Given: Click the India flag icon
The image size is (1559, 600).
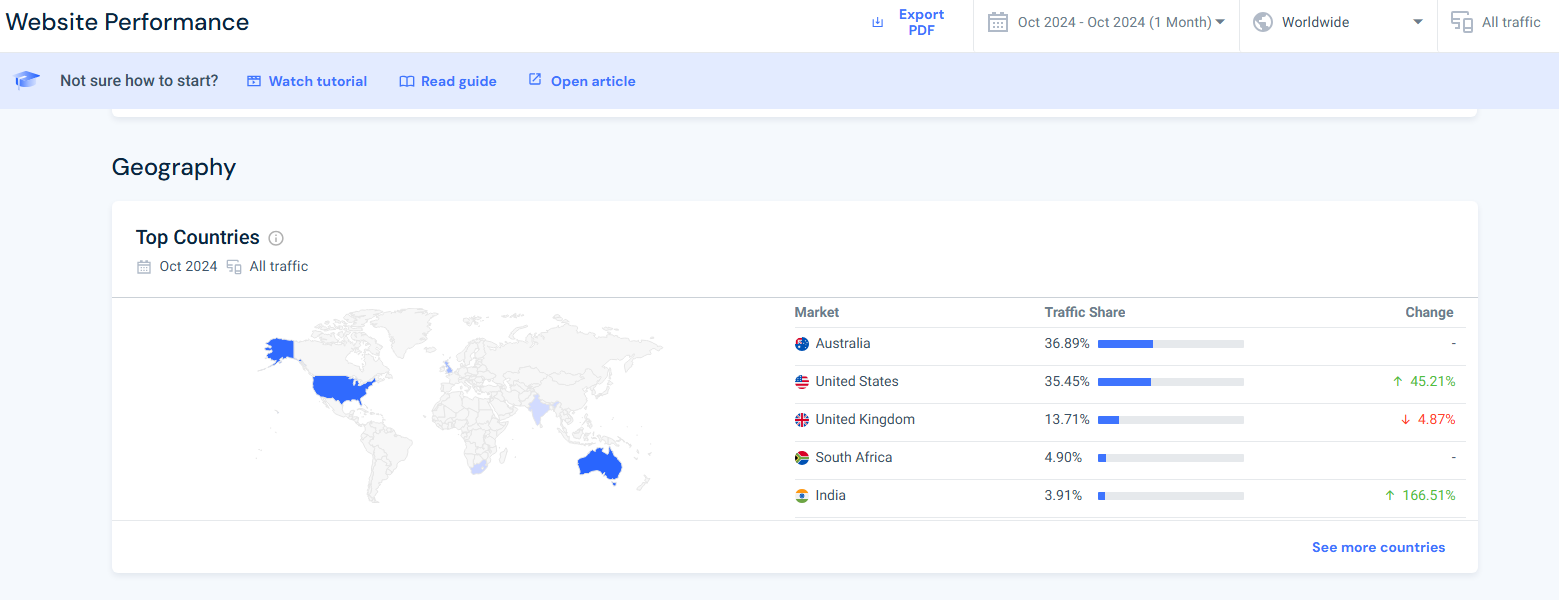Looking at the screenshot, I should 802,496.
